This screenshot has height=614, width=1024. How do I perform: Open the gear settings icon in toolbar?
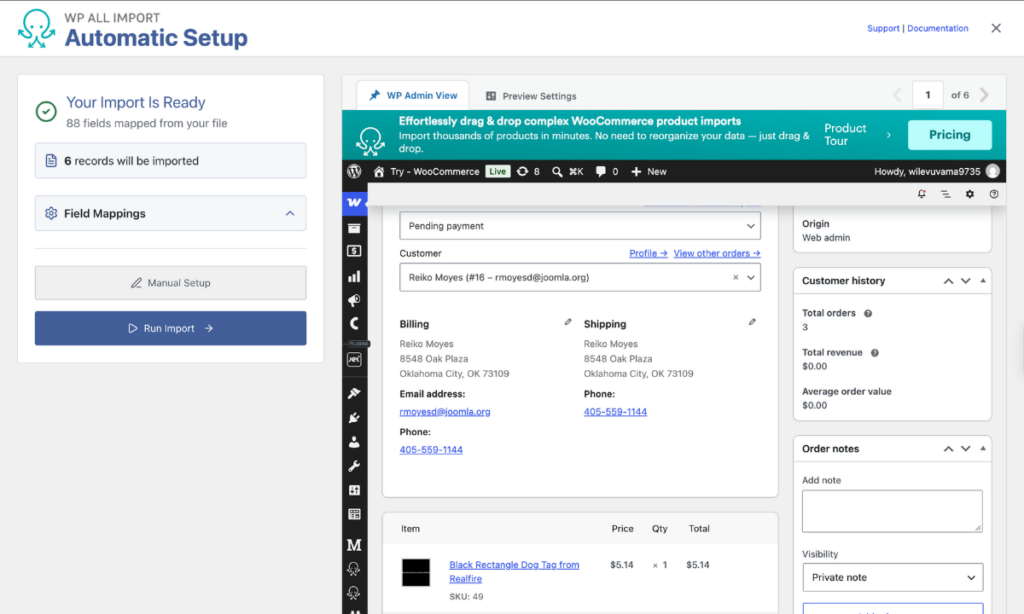click(x=970, y=194)
